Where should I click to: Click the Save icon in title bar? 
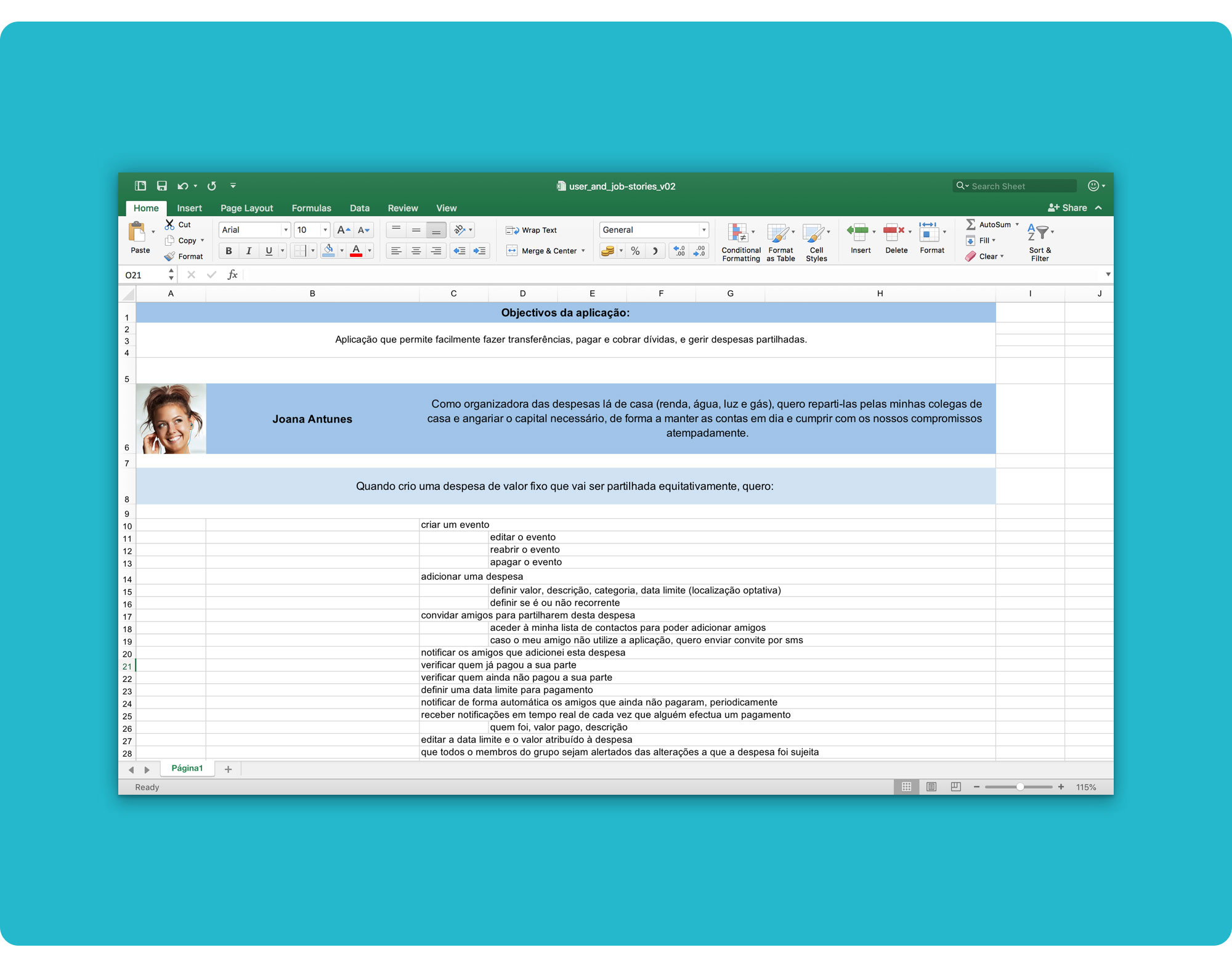162,186
